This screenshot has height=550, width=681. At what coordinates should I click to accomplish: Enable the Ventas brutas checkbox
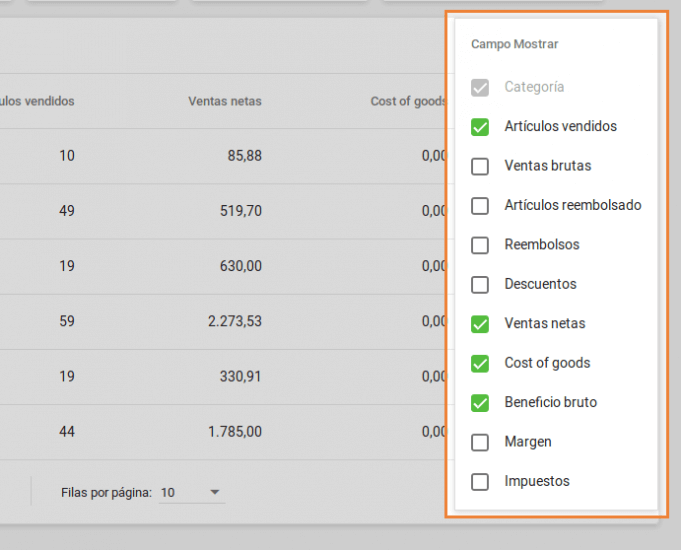point(480,166)
